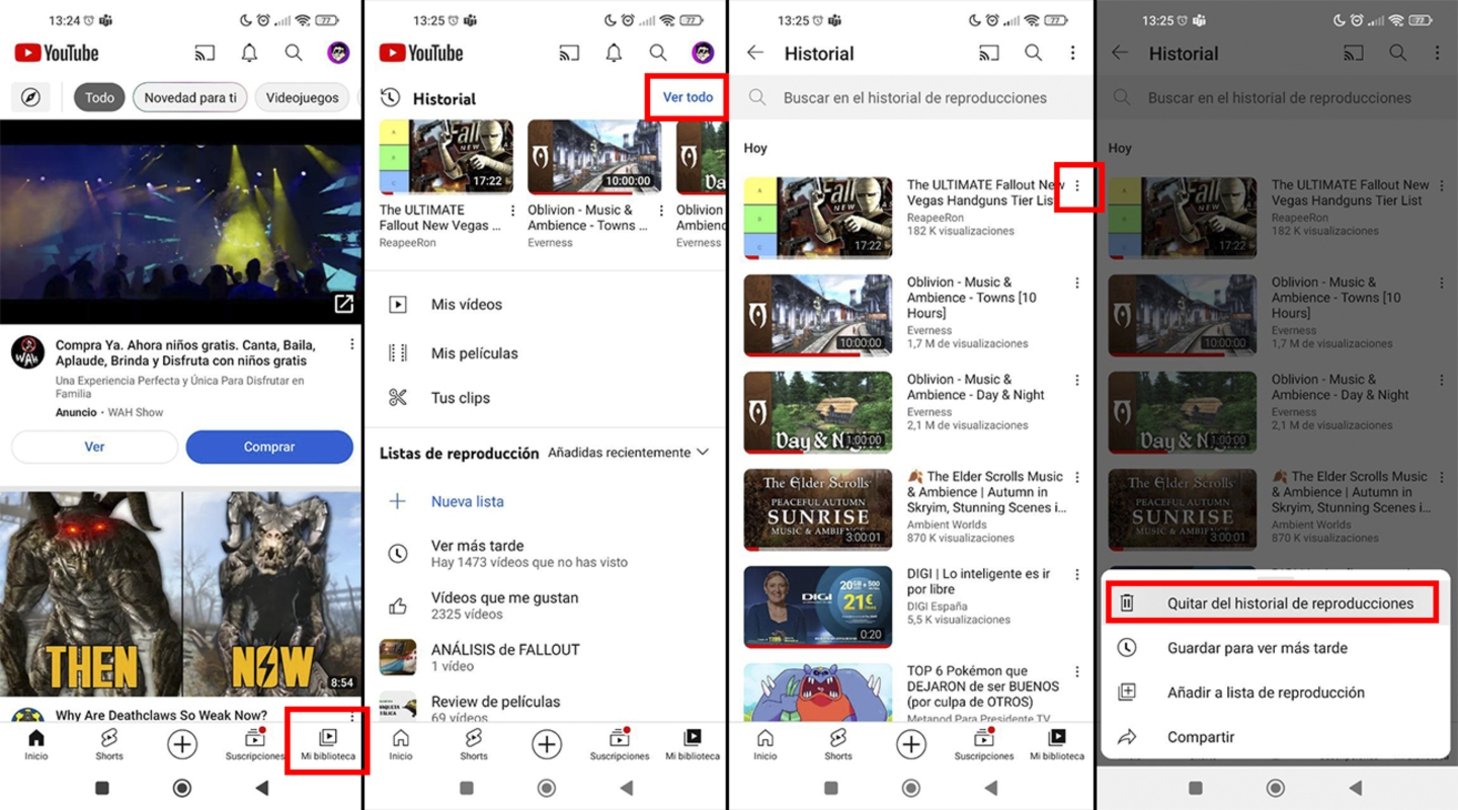The image size is (1458, 810).
Task: Open the cast icon on the library screen
Action: [570, 53]
